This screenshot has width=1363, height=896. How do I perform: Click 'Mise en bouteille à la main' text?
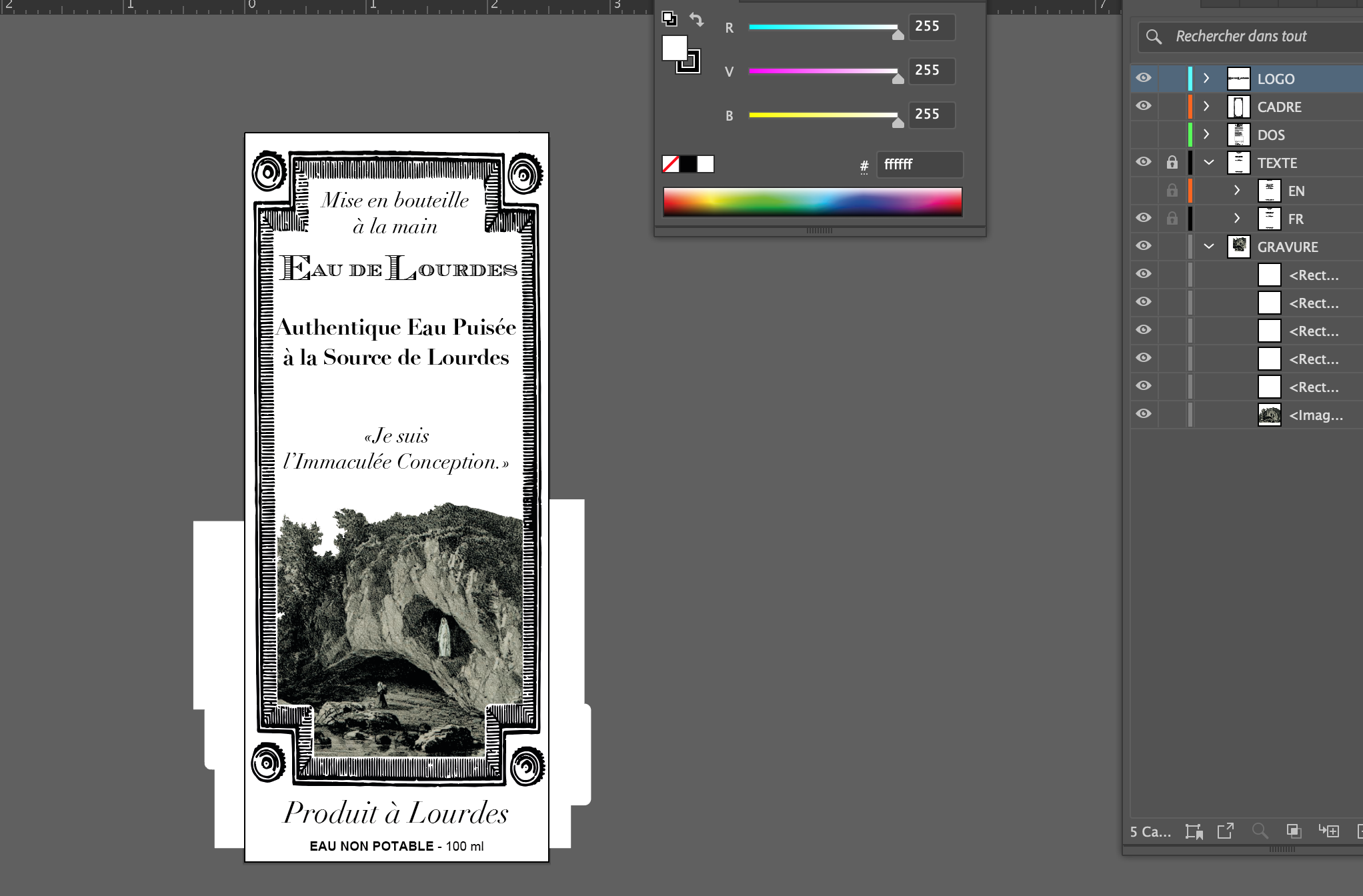point(395,213)
